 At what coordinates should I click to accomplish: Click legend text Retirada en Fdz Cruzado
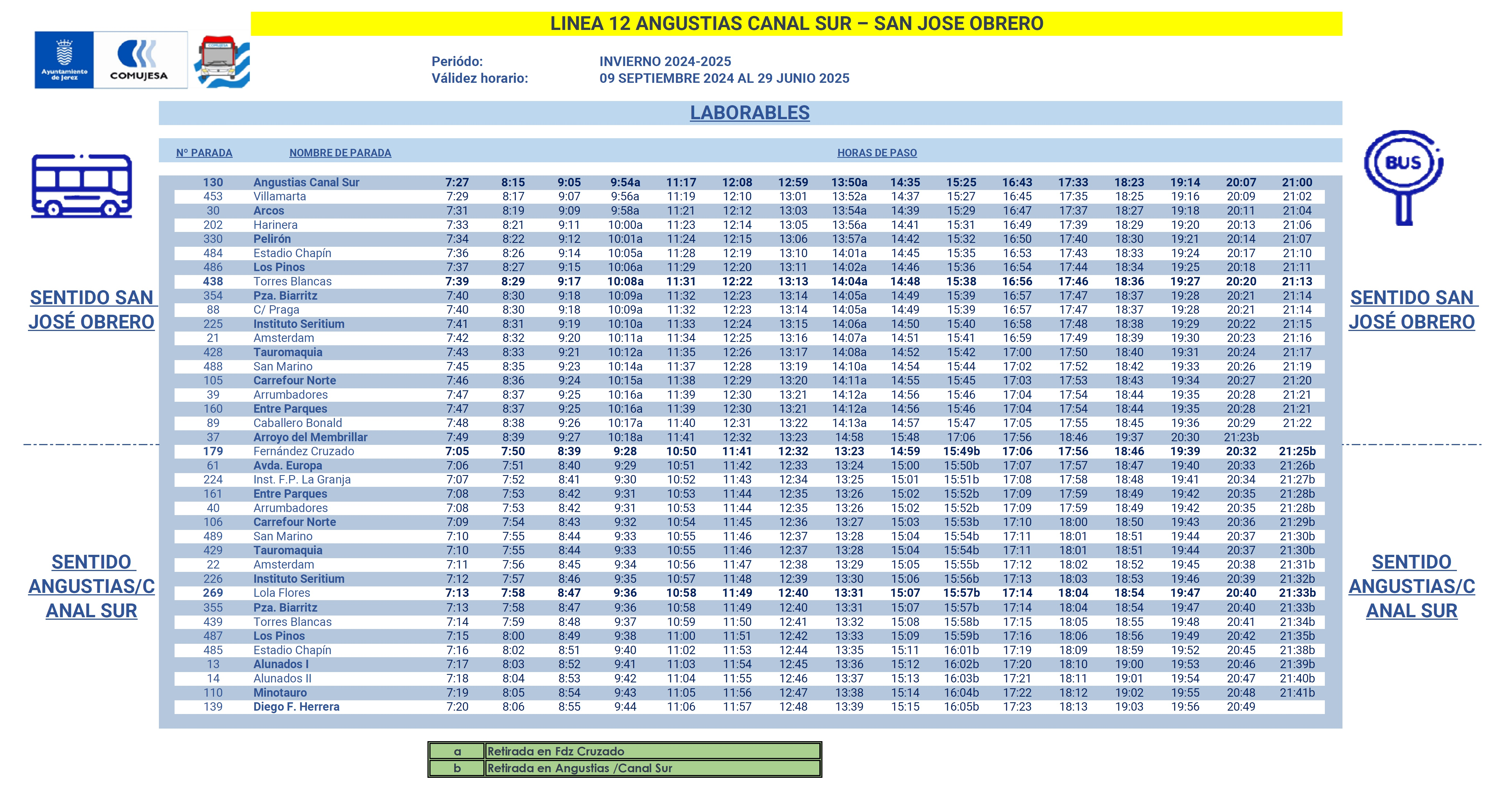point(556,752)
